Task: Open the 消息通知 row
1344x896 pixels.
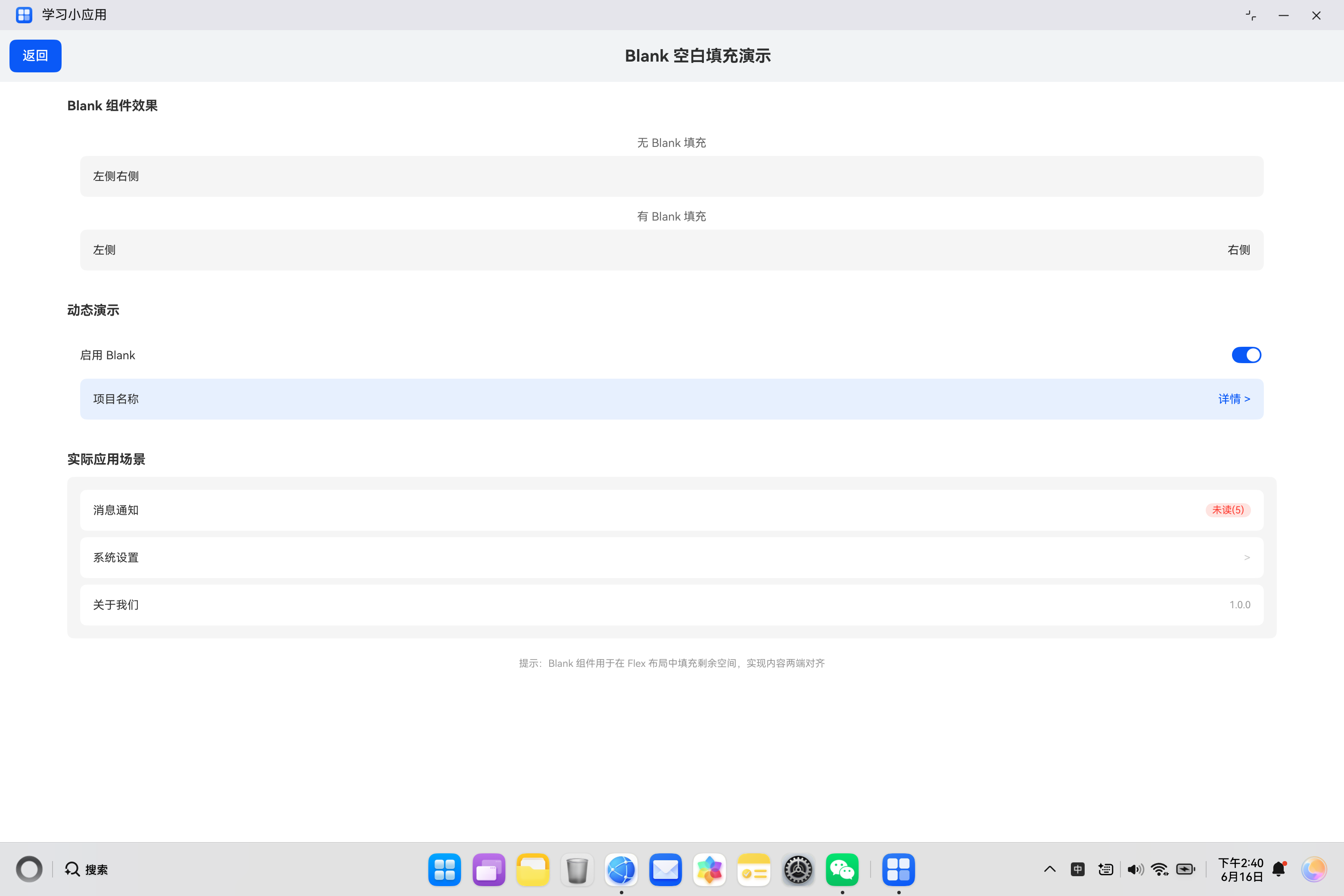Action: (x=672, y=510)
